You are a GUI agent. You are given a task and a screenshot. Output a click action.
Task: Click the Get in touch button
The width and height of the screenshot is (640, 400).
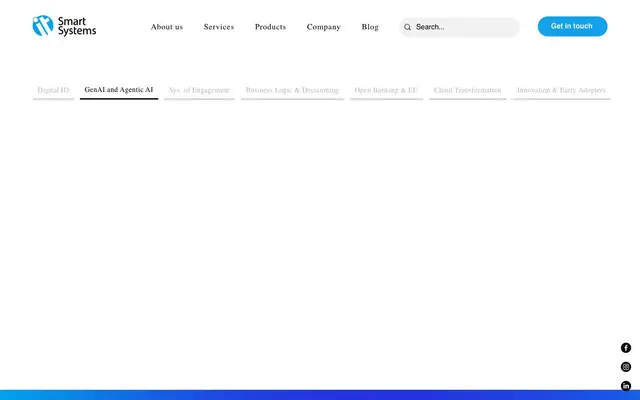tap(572, 26)
